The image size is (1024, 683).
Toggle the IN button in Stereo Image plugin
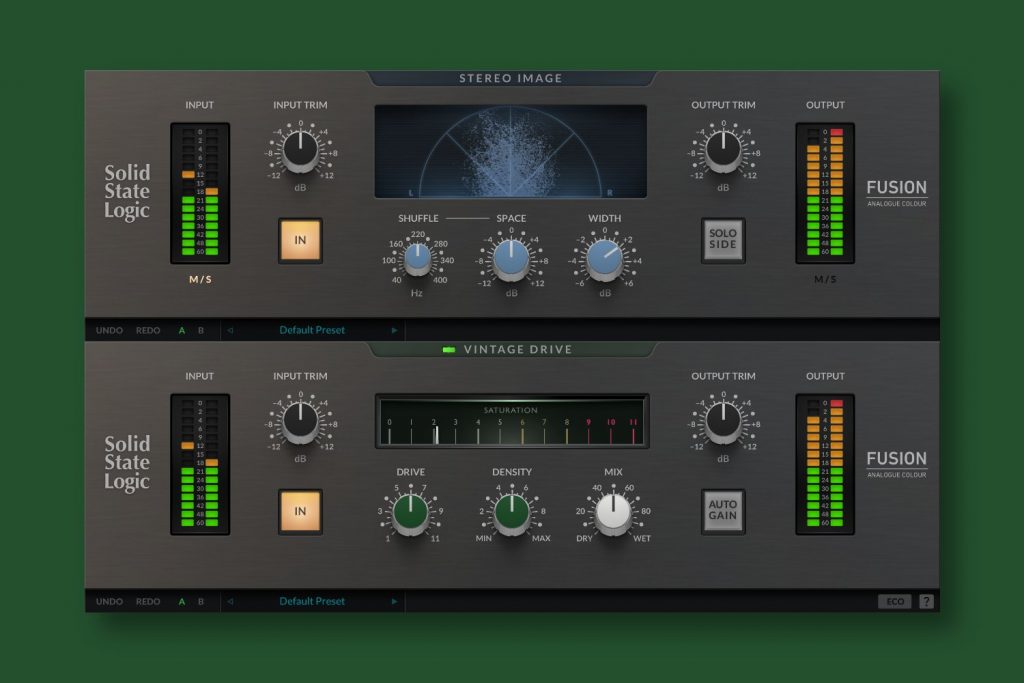click(x=300, y=240)
